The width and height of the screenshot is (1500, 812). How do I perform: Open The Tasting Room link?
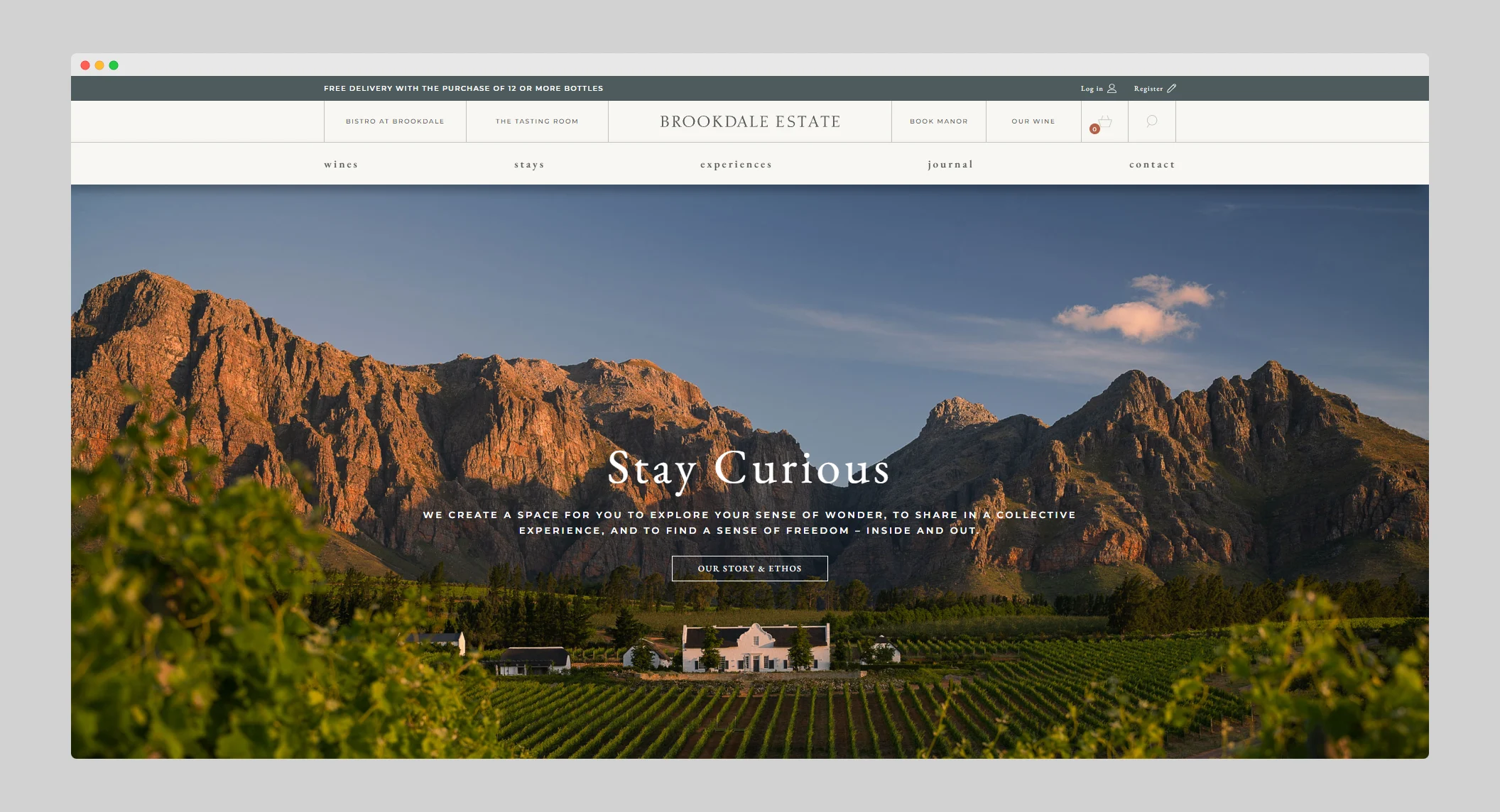pos(537,121)
